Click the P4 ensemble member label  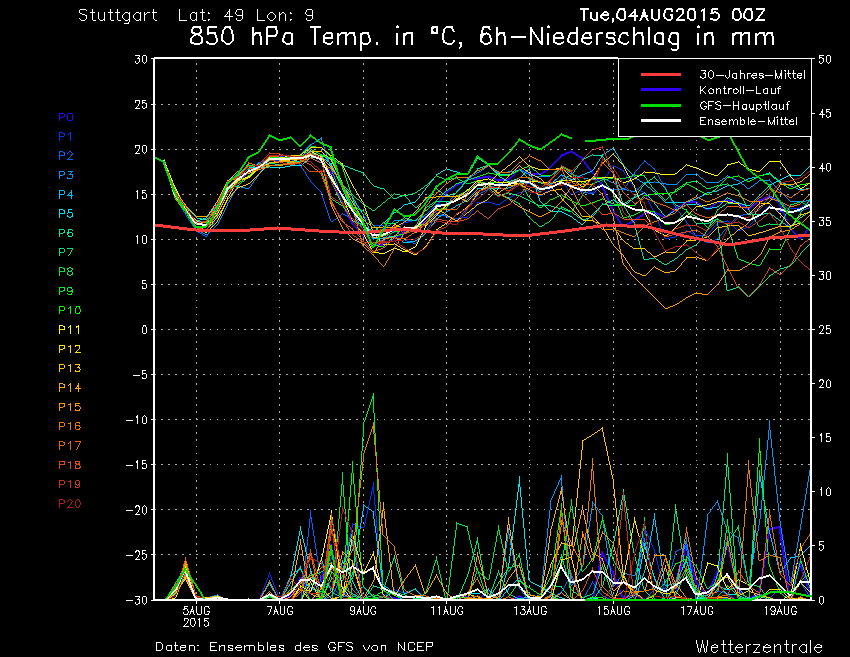(66, 194)
